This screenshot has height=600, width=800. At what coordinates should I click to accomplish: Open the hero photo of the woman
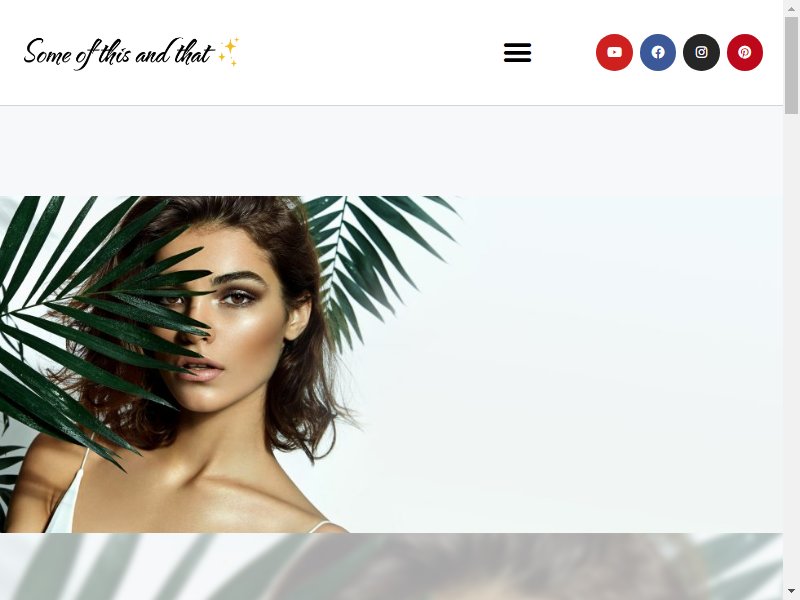[391, 364]
